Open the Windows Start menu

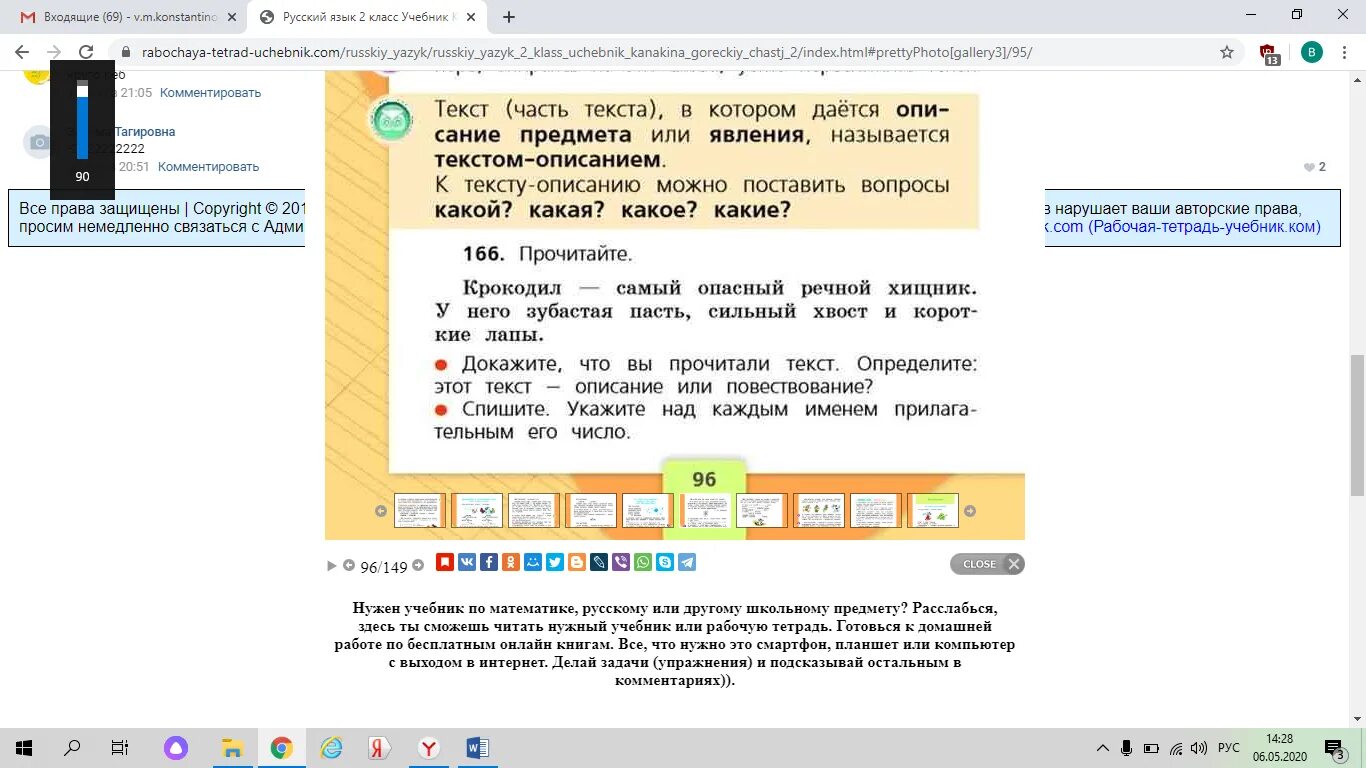[x=24, y=748]
